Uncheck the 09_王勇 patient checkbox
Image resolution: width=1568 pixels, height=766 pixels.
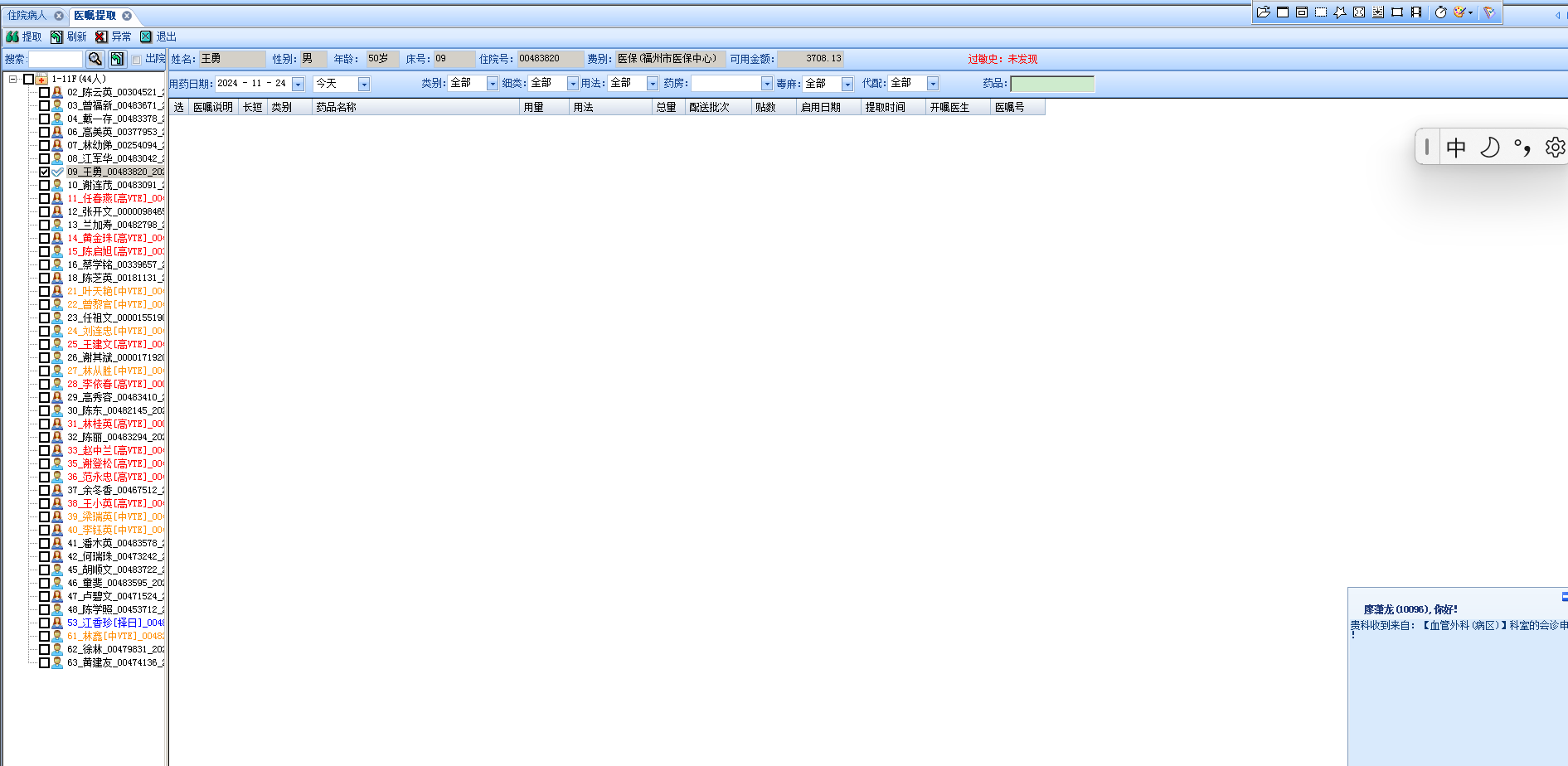(x=45, y=172)
